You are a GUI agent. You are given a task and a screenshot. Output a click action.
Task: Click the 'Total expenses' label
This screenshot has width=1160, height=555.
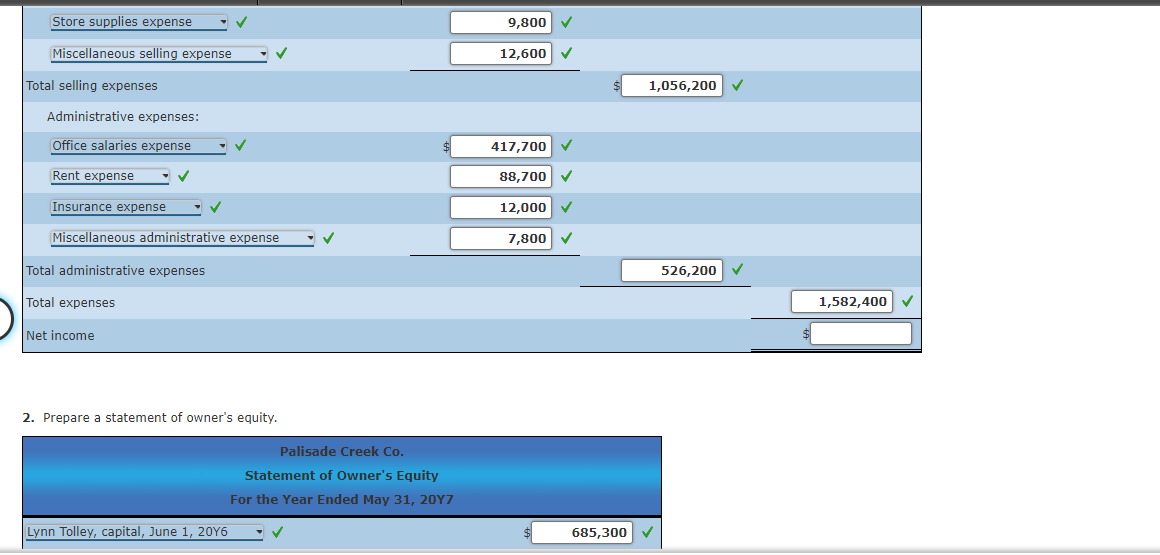(70, 303)
